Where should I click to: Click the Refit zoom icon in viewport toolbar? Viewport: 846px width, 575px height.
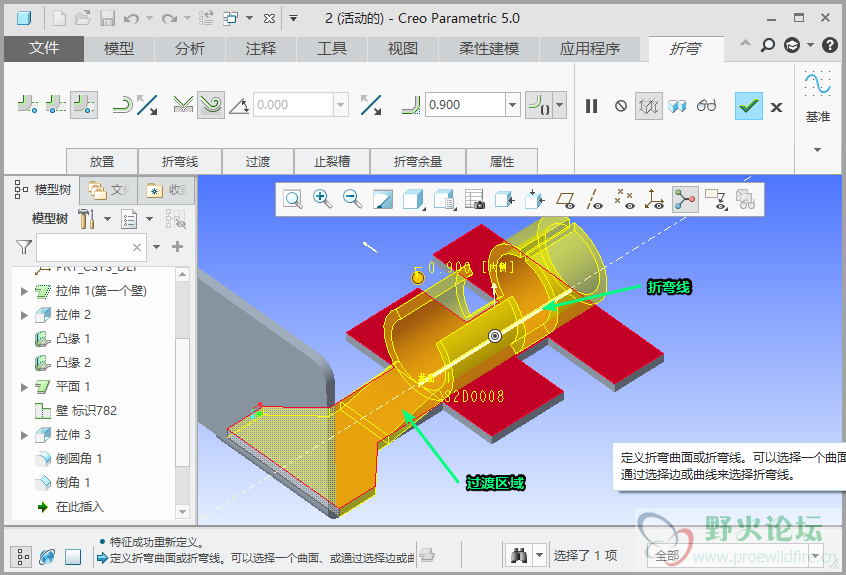coord(293,200)
